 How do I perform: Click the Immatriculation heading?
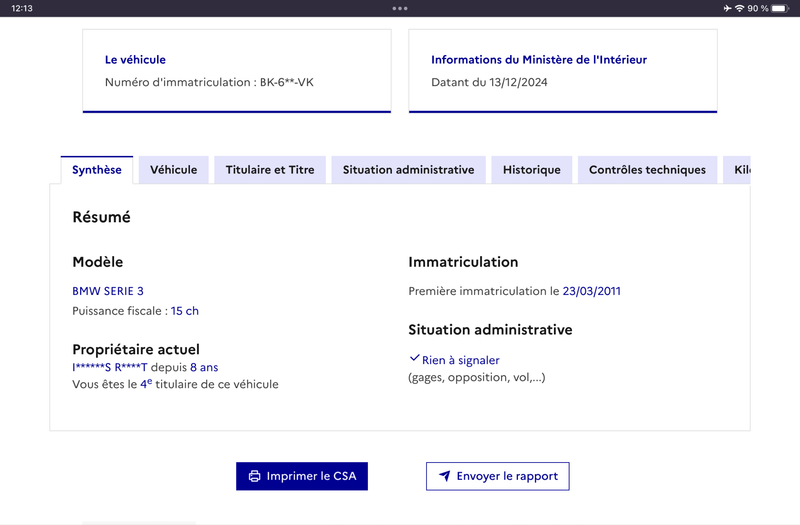(x=463, y=262)
